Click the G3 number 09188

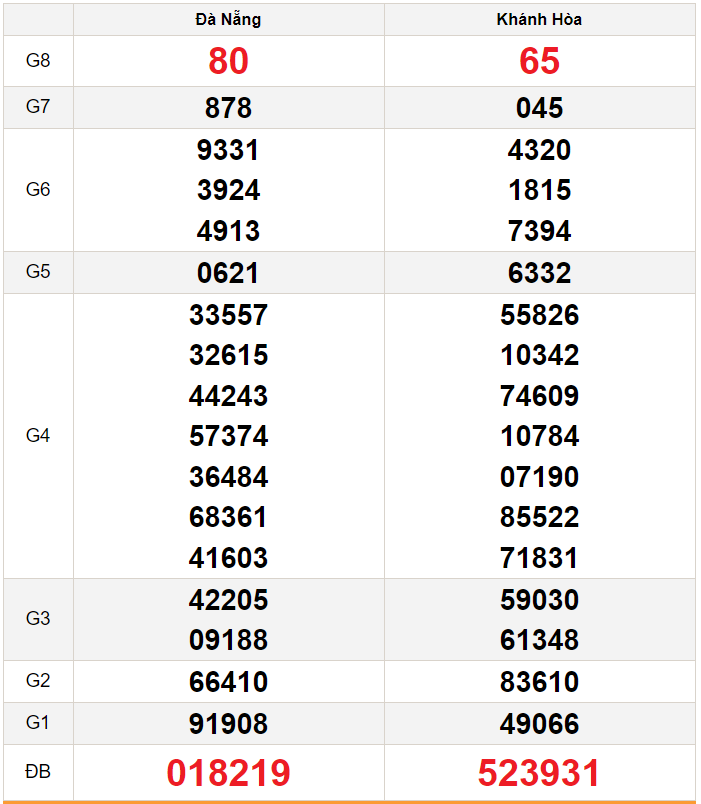pos(228,640)
